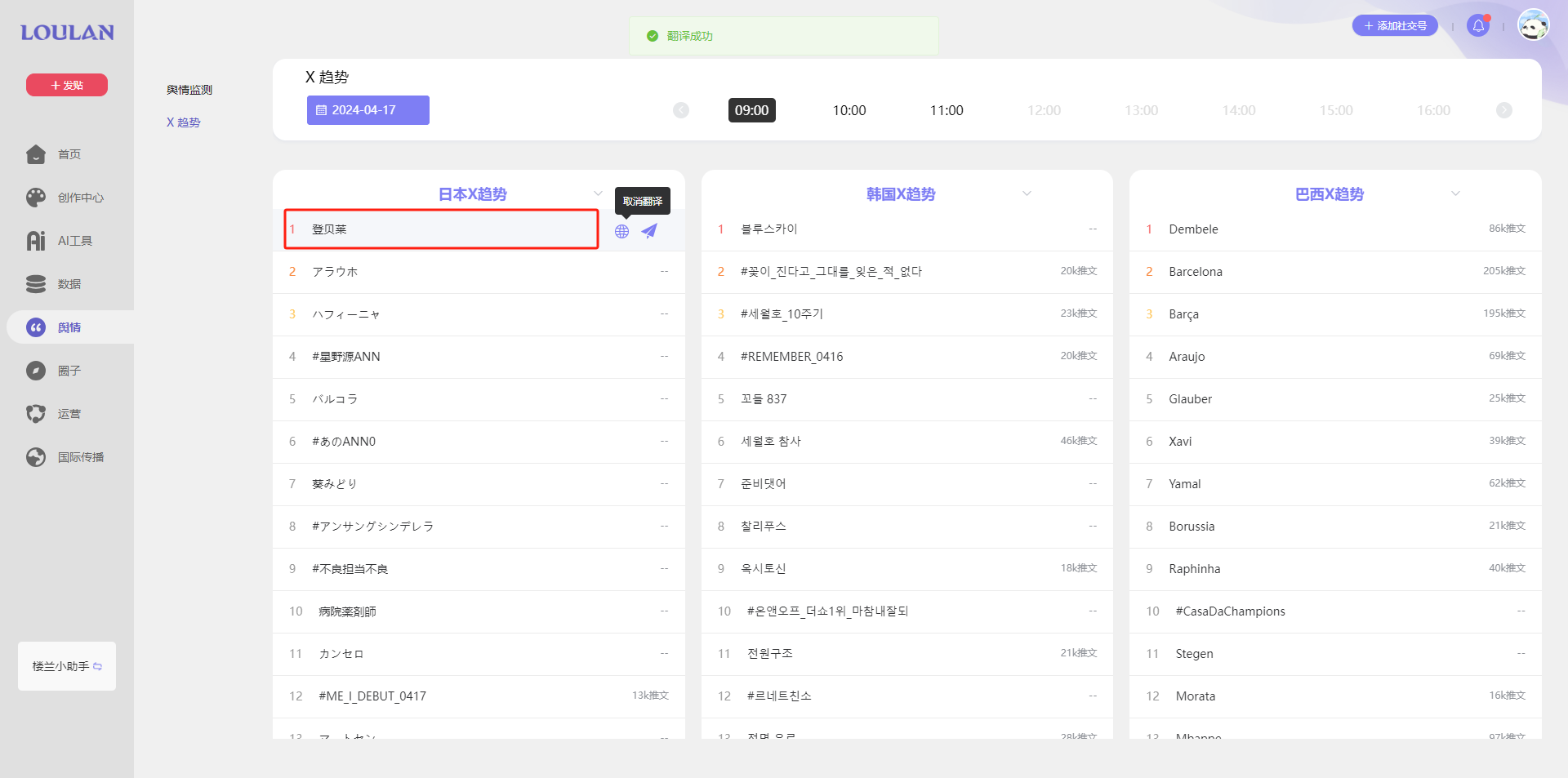Open 国际传播 globe icon
This screenshot has width=1568, height=778.
point(36,457)
